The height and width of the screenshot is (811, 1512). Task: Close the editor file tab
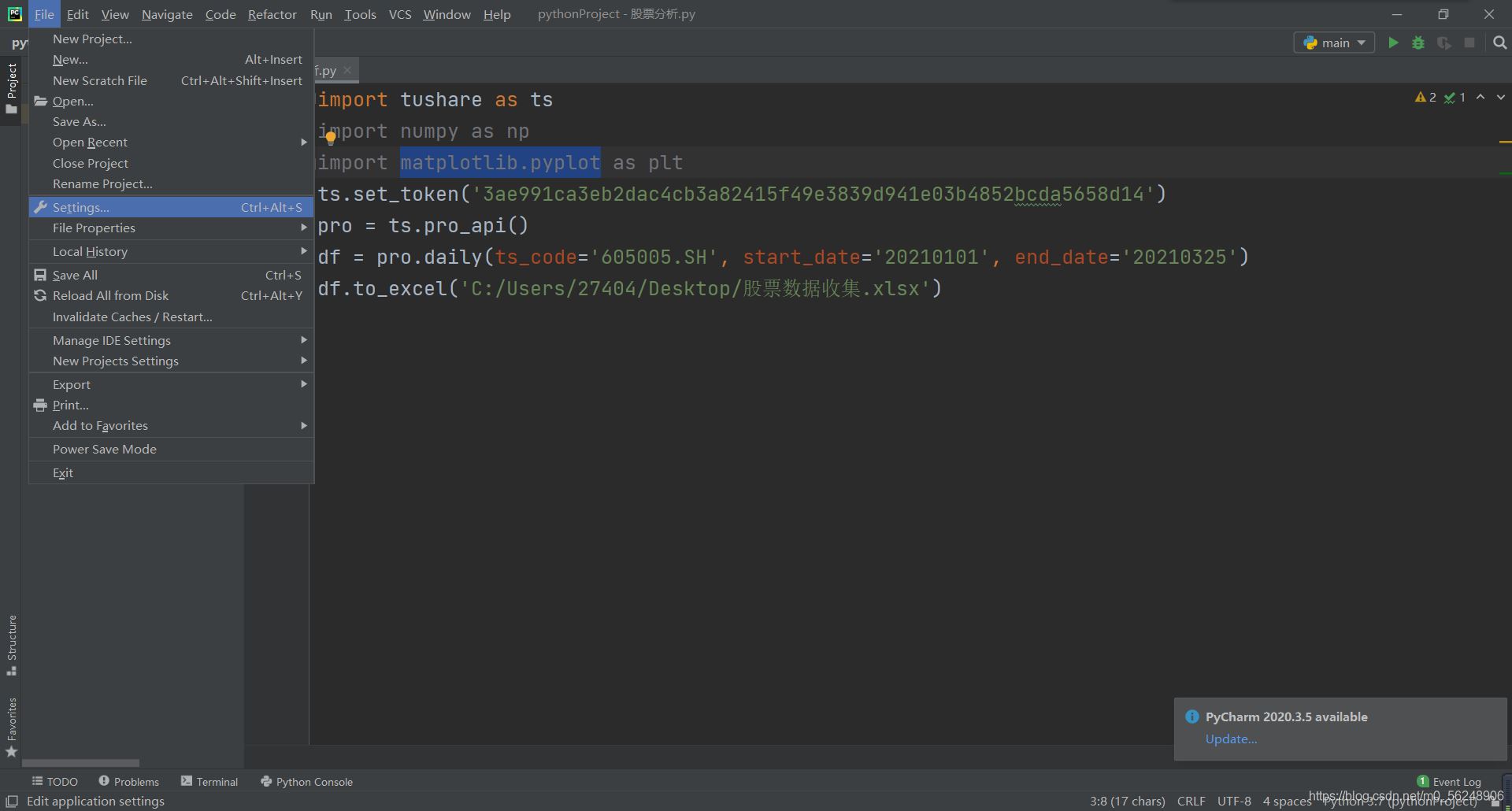[x=347, y=70]
